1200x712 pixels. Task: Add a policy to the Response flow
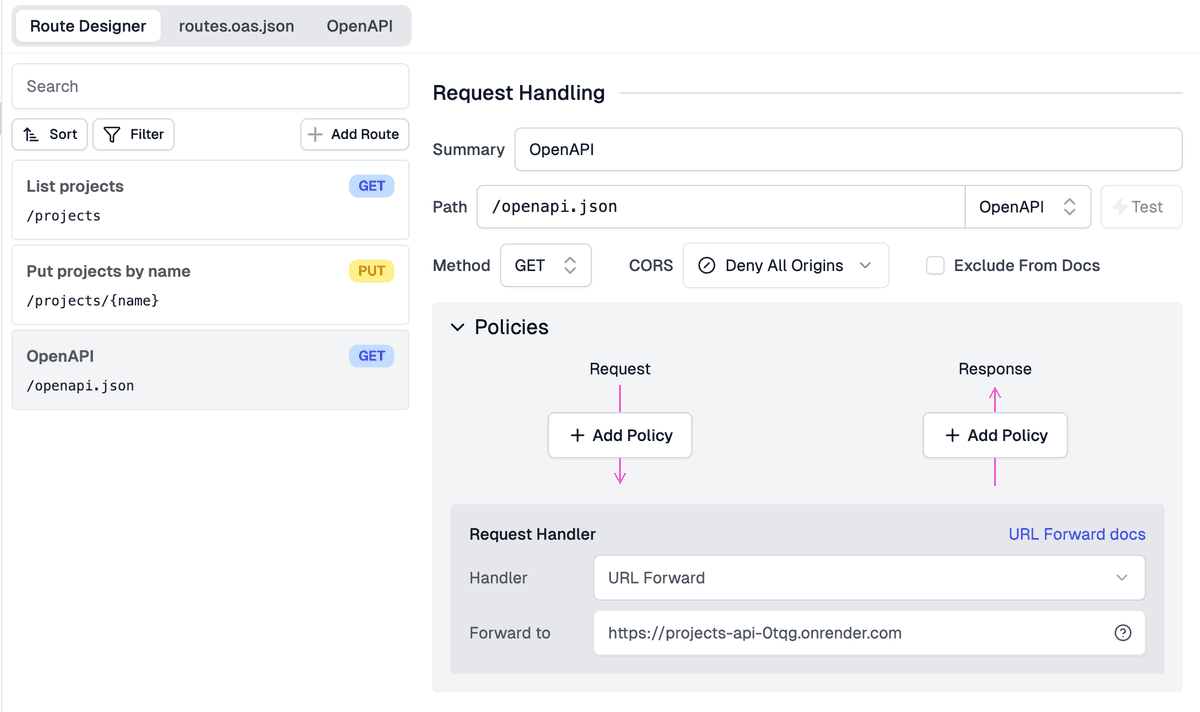(x=995, y=435)
